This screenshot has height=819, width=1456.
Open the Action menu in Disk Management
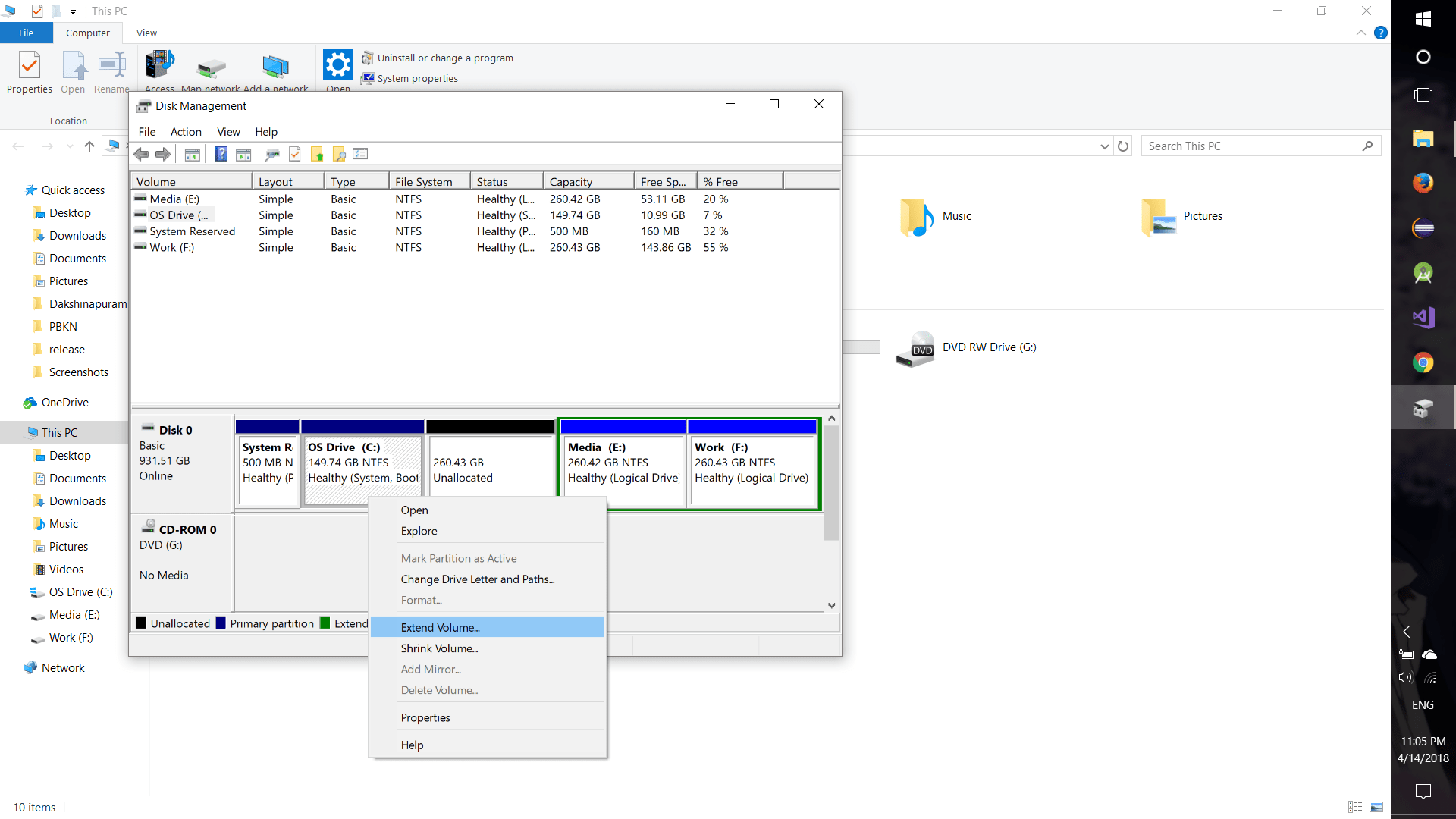point(186,132)
